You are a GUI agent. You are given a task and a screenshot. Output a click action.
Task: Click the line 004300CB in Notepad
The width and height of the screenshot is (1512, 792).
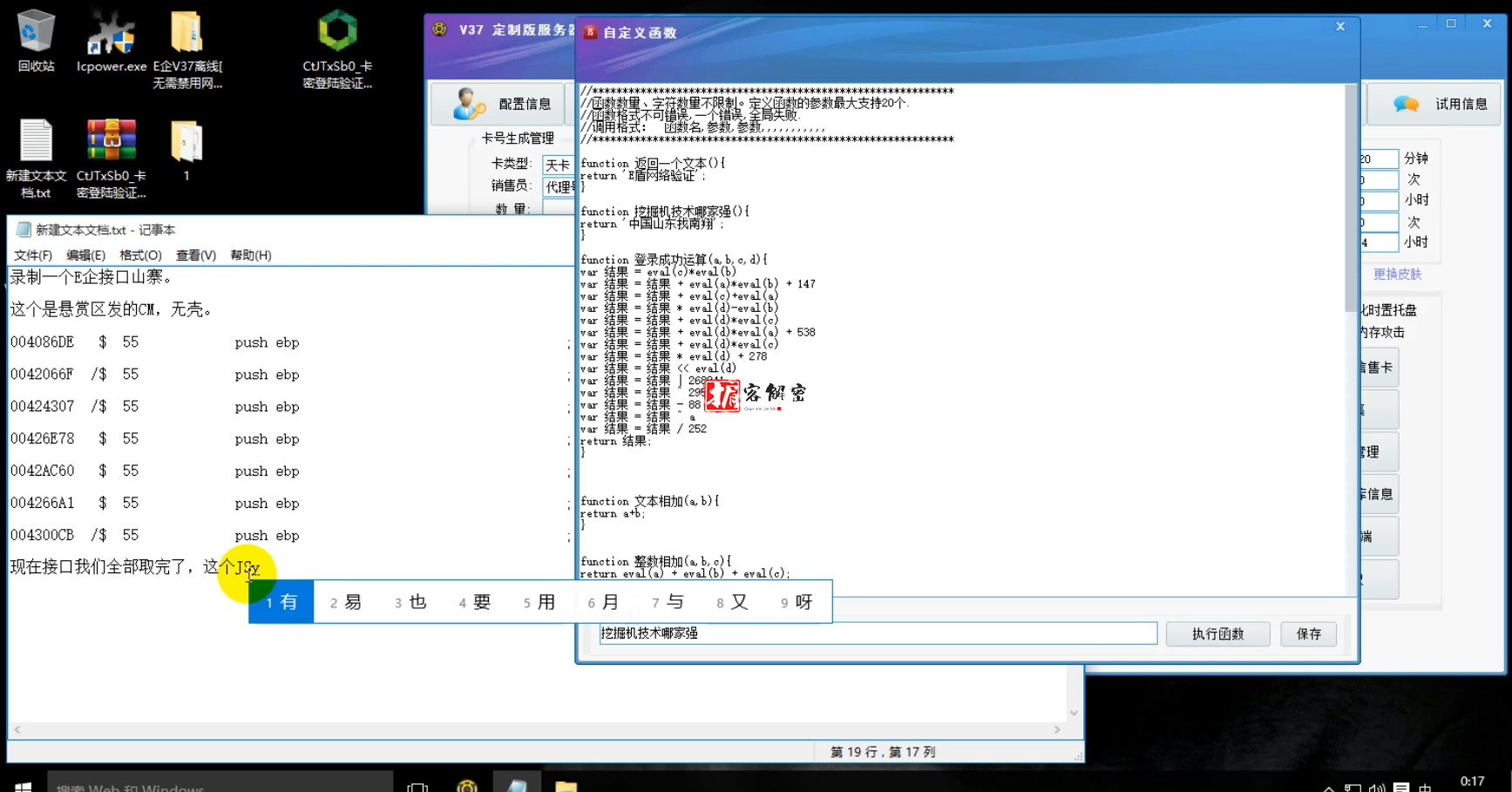[x=155, y=536]
